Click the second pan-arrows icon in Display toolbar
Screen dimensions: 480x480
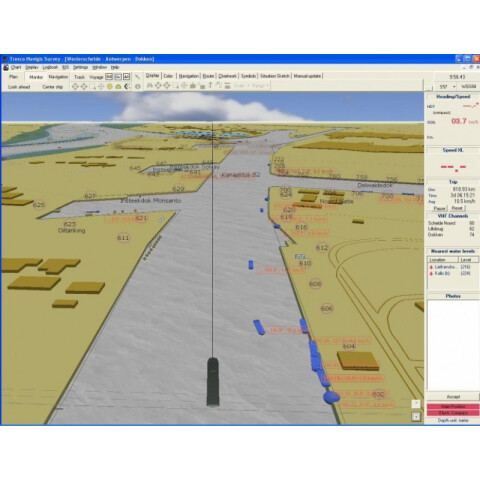tap(167, 86)
